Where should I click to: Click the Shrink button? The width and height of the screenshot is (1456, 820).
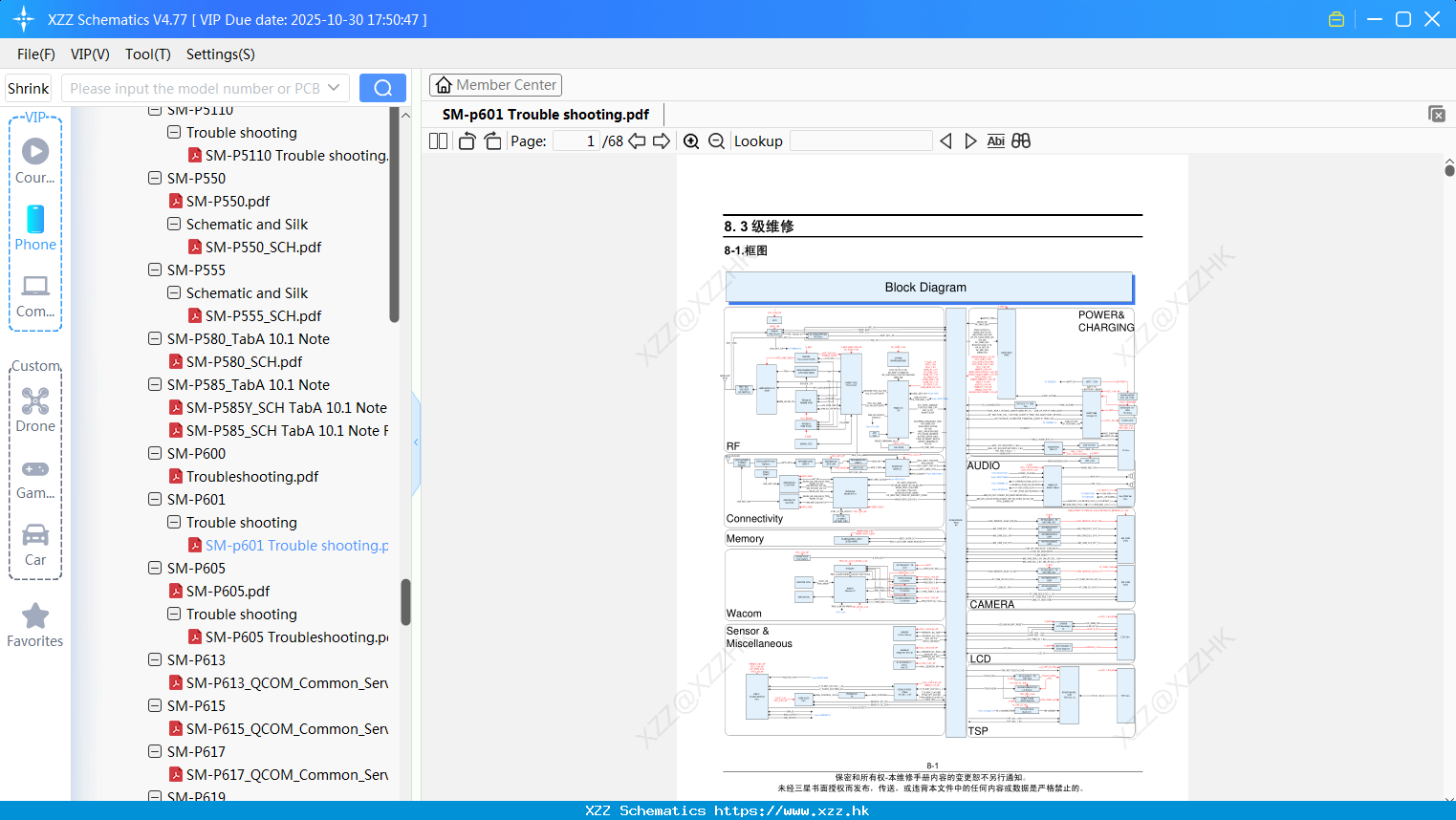click(28, 88)
